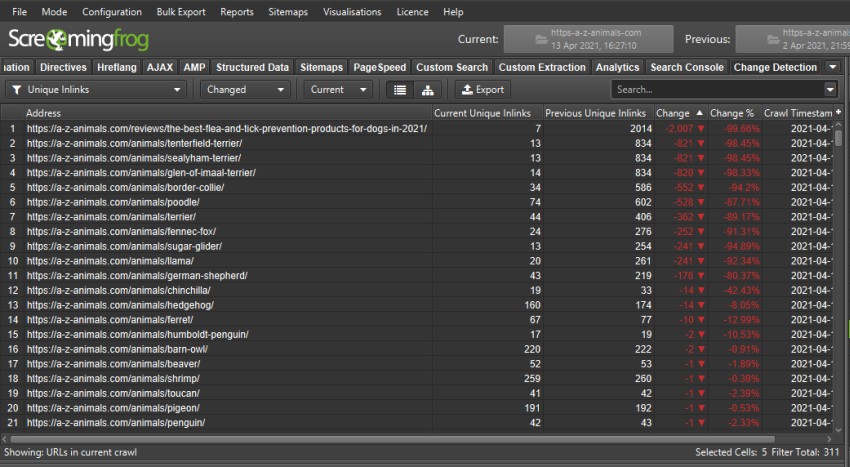850x467 pixels.
Task: Switch to the Custom Search tab
Action: pos(452,67)
